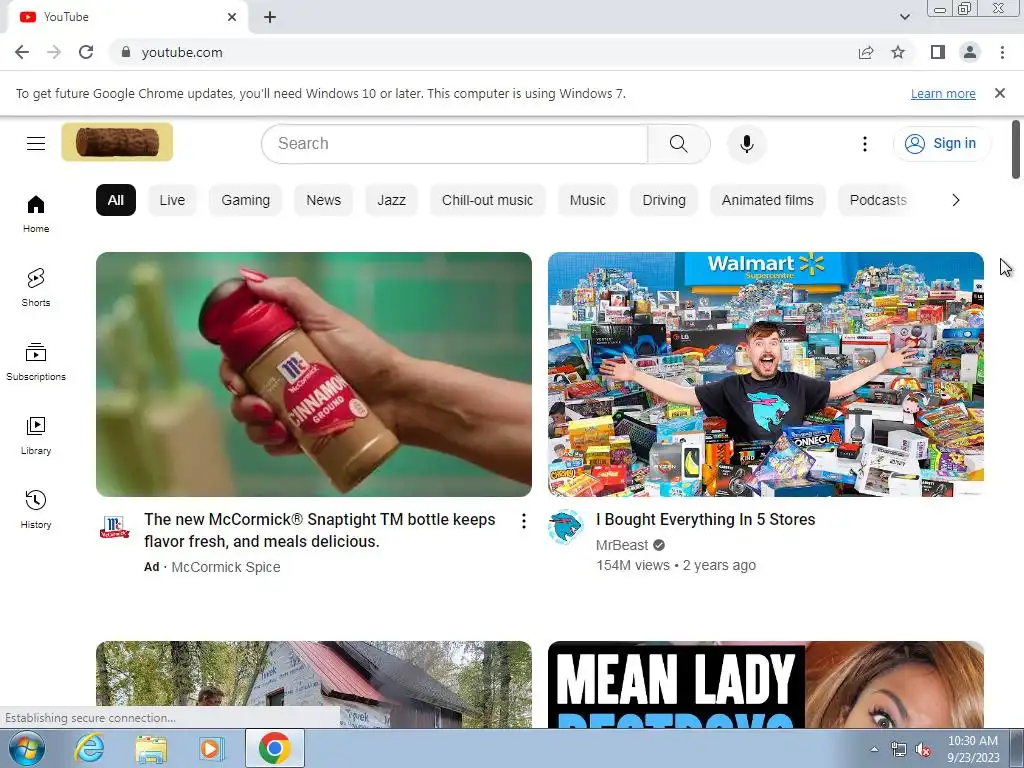Select the Animated films chip
Viewport: 1024px width, 768px height.
coord(767,200)
